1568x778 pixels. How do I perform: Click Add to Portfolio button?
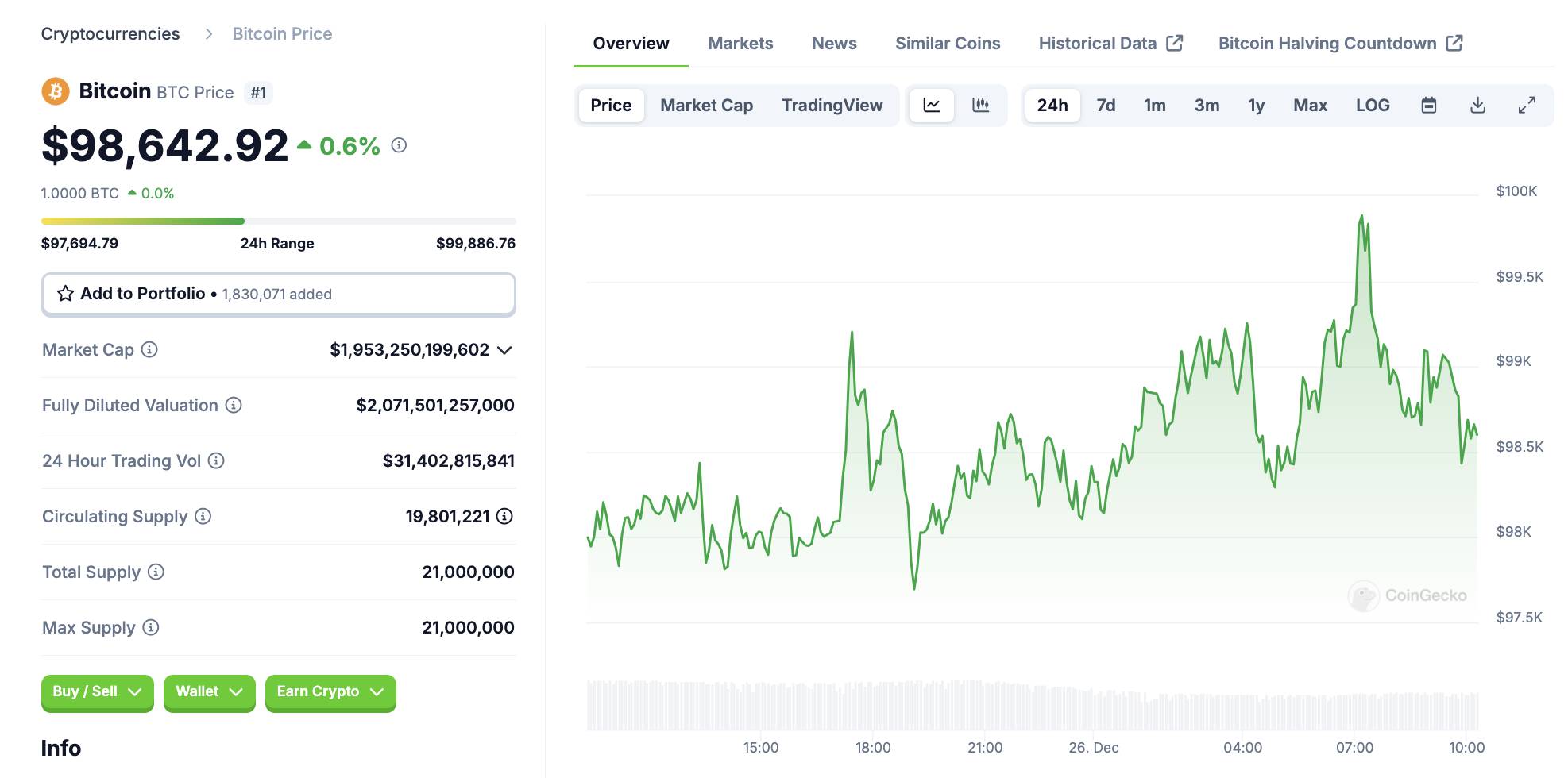click(x=279, y=295)
